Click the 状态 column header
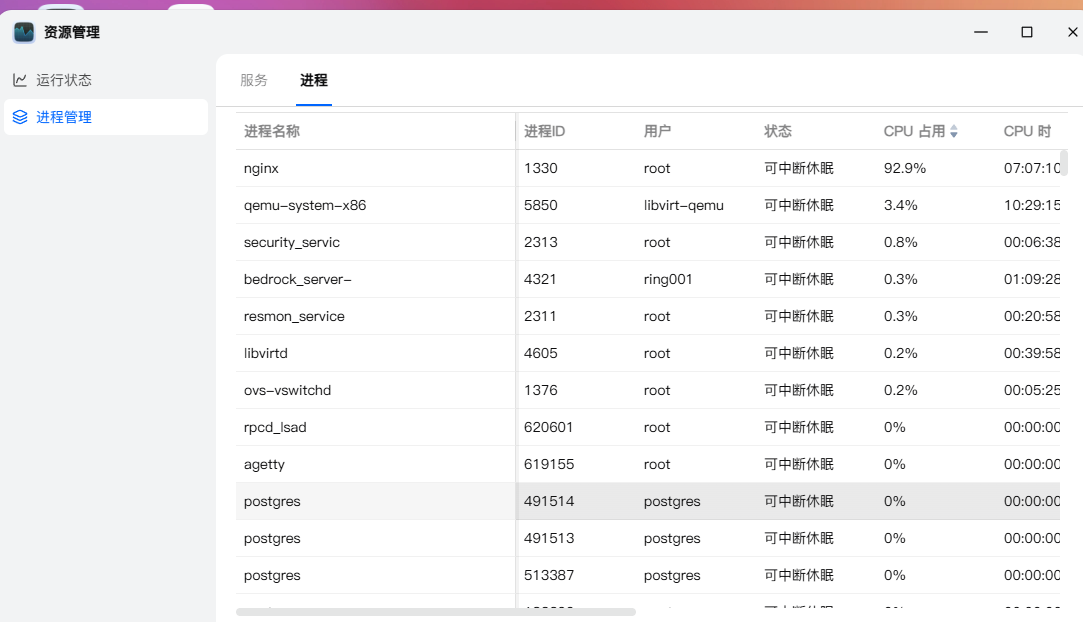Screen dimensions: 1083x622 [778, 131]
